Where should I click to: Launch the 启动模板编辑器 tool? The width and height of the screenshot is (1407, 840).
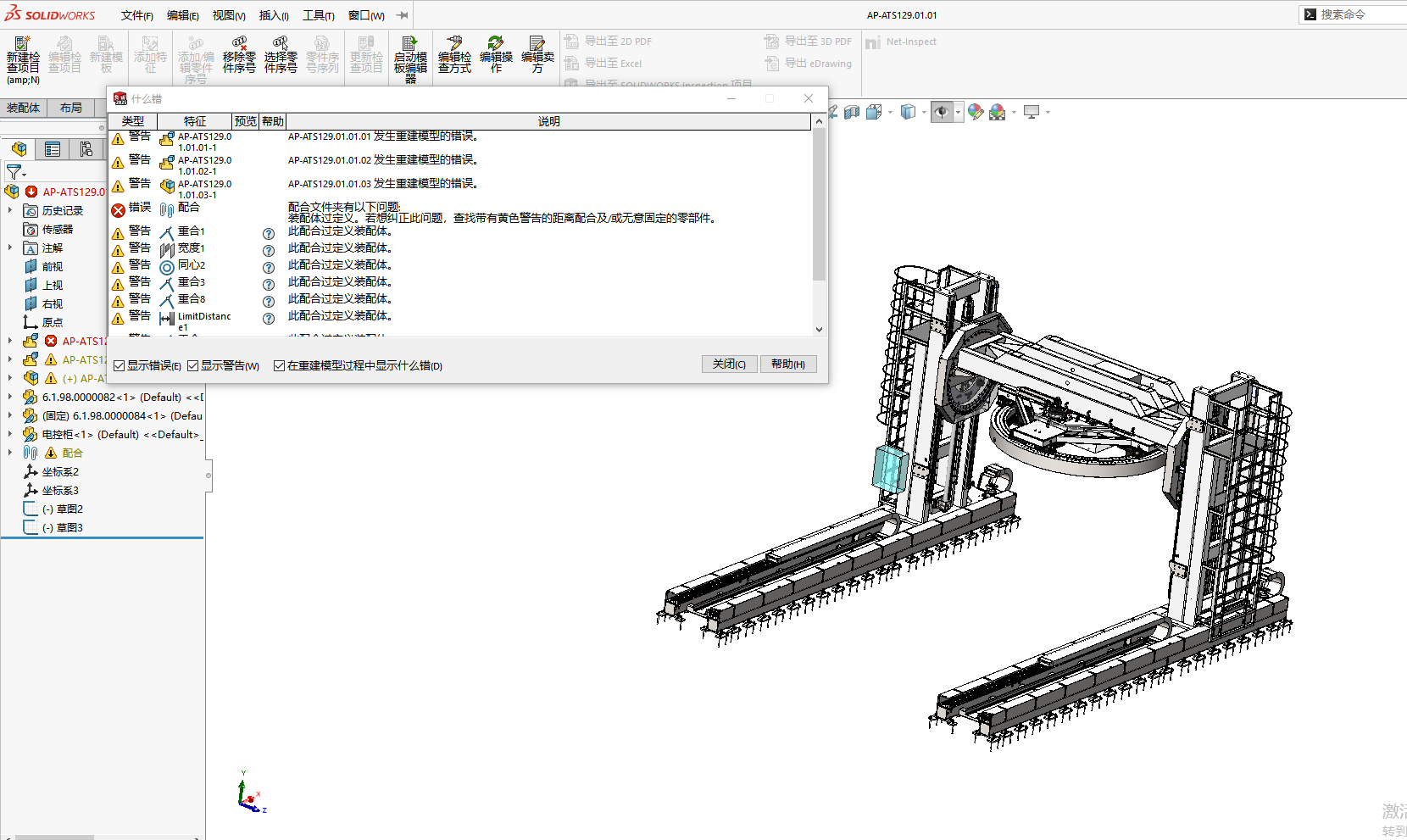point(410,58)
